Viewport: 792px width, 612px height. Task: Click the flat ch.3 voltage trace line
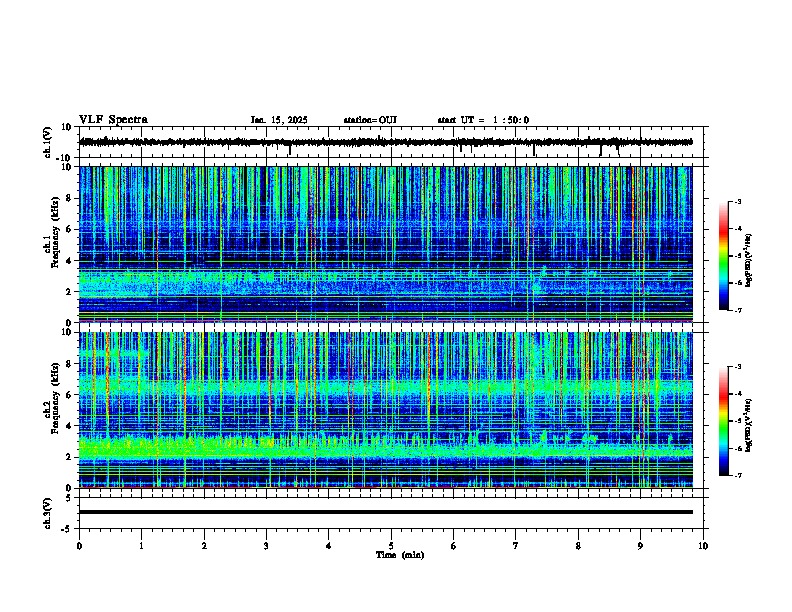(386, 512)
